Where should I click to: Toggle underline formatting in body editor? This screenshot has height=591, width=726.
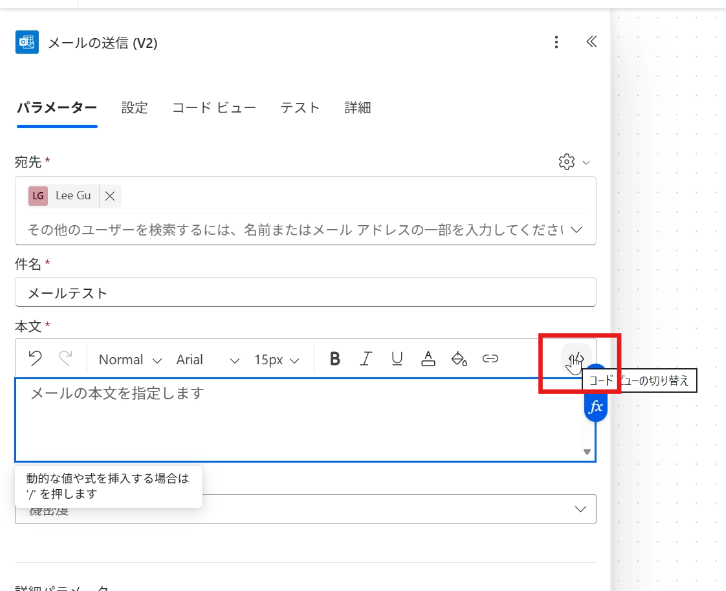397,359
